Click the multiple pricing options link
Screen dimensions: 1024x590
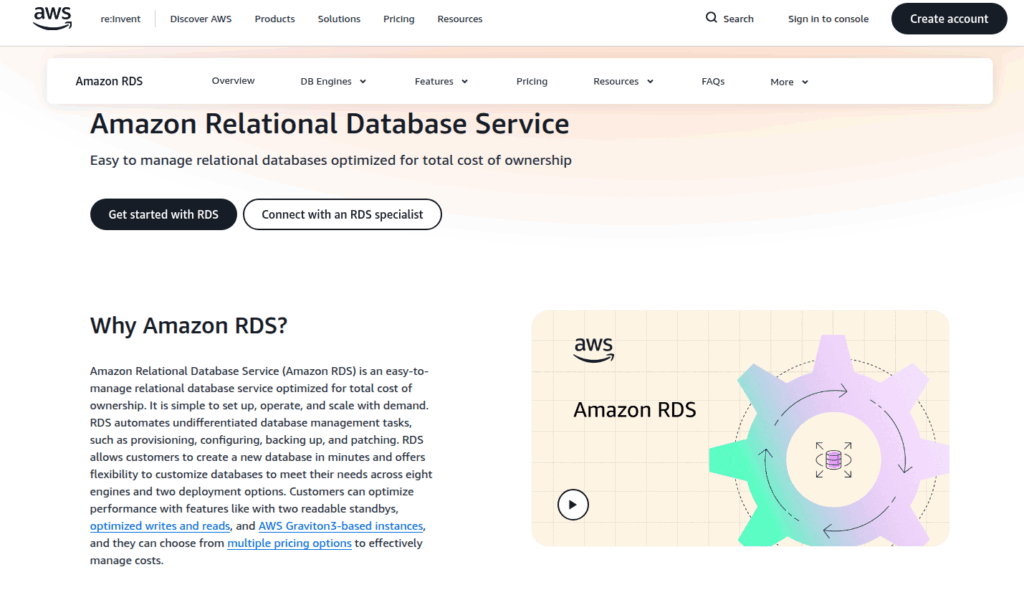pyautogui.click(x=288, y=543)
